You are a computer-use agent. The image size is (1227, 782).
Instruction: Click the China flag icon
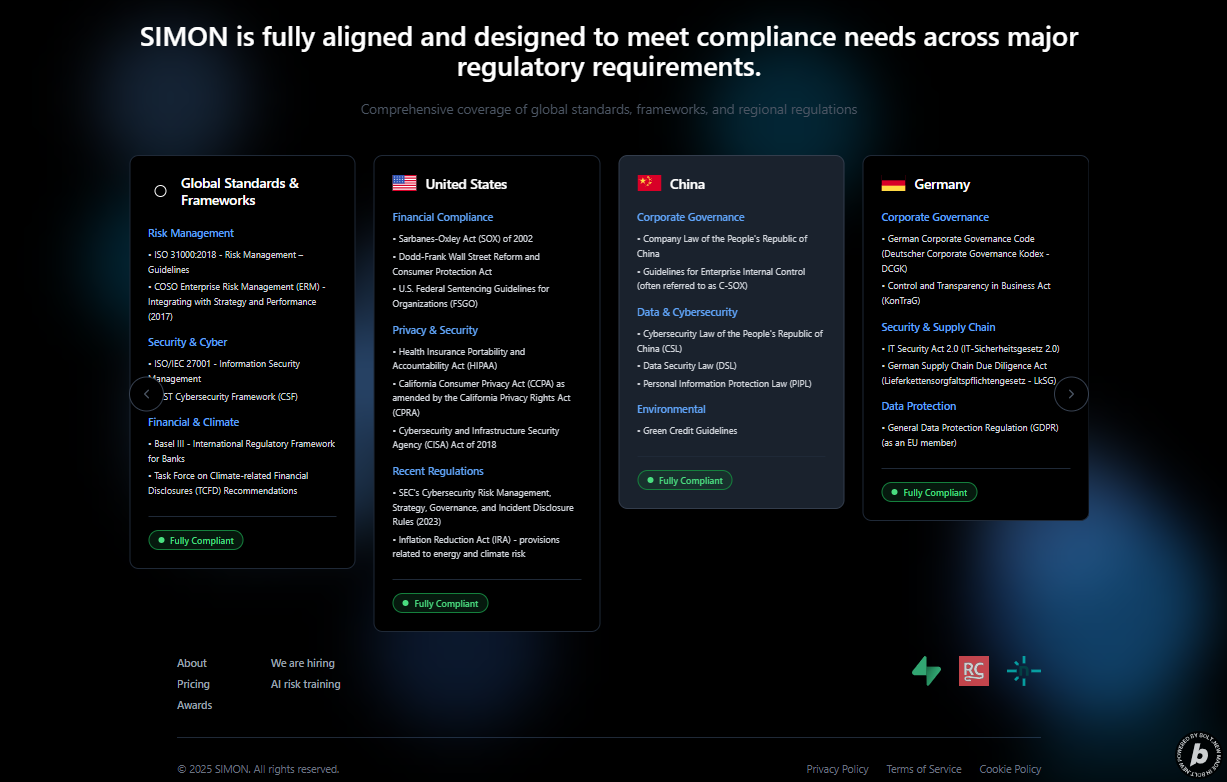pos(649,183)
